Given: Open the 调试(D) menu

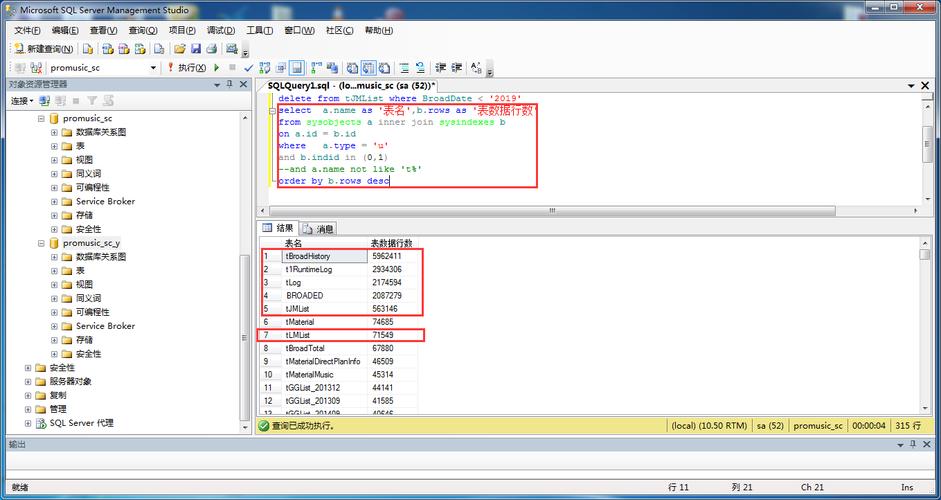Looking at the screenshot, I should coord(221,31).
